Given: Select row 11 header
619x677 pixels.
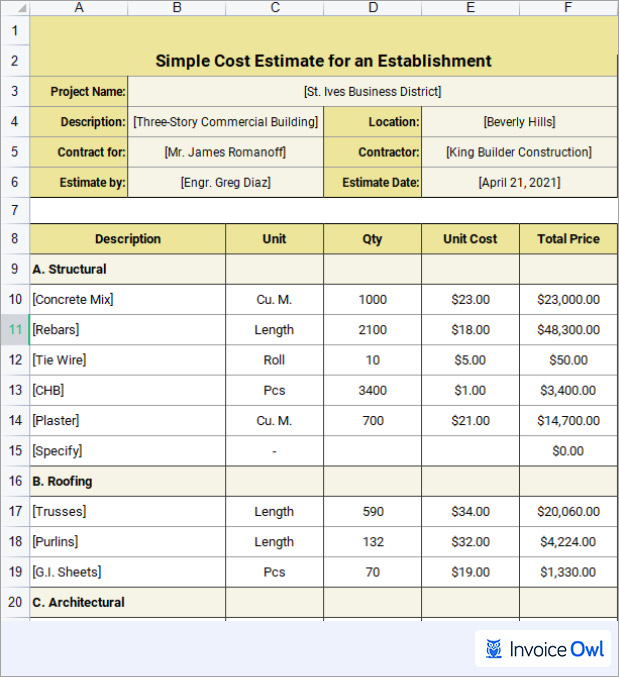Looking at the screenshot, I should tap(15, 329).
